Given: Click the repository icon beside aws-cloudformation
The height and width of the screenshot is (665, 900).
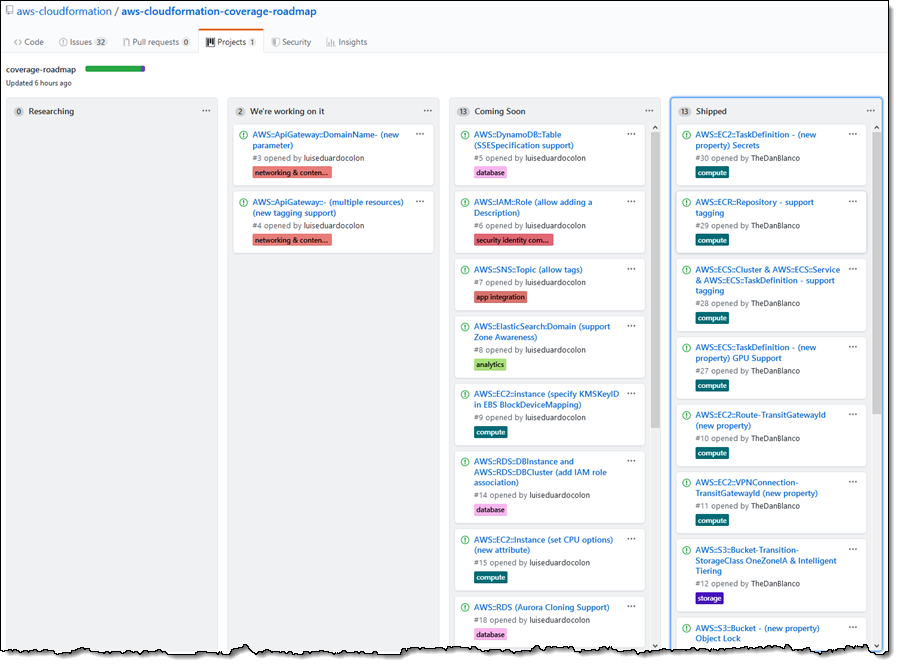Looking at the screenshot, I should point(9,12).
